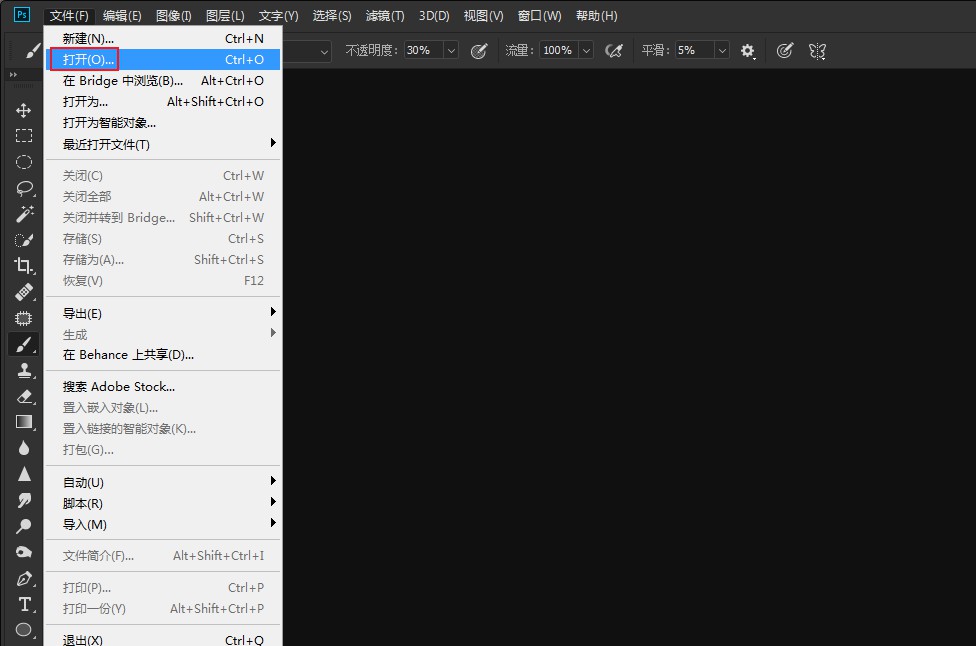Image resolution: width=976 pixels, height=646 pixels.
Task: Choose the Crop tool
Action: point(24,266)
